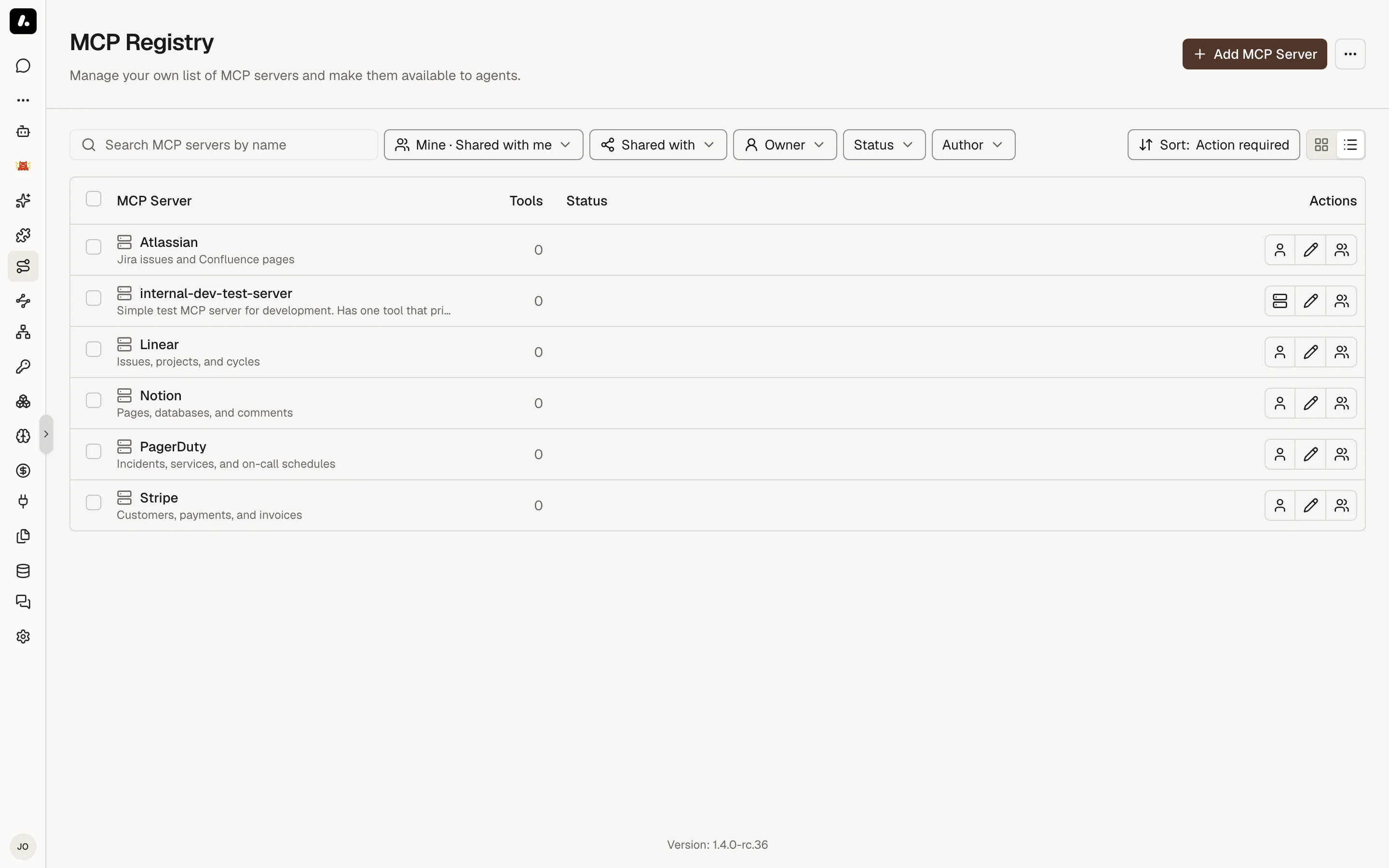Check the select-all header checkbox
1389x868 pixels.
coord(94,199)
